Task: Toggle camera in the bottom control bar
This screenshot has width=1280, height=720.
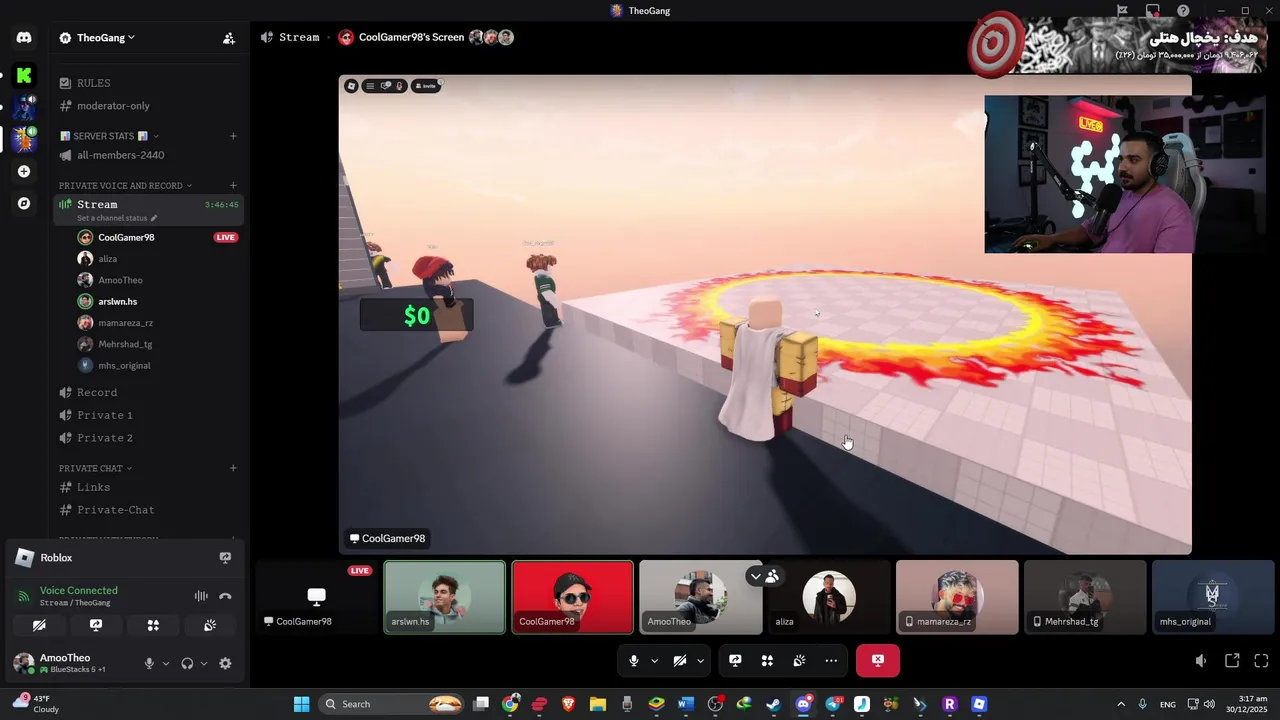Action: [680, 660]
